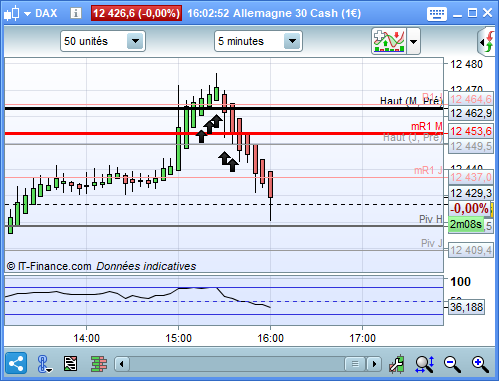Click the add indicator icon
499x381 pixels.
click(389, 41)
